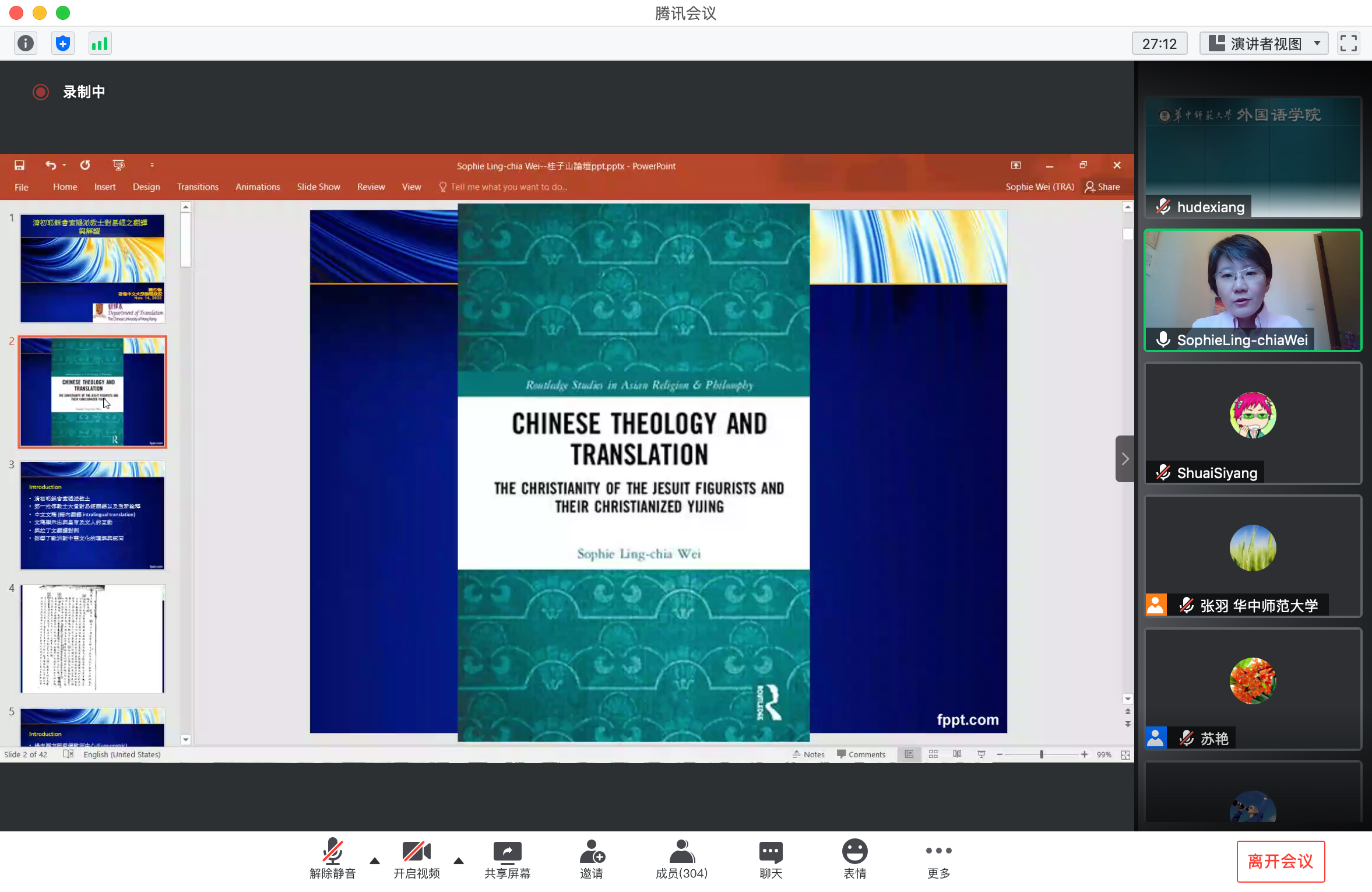This screenshot has height=892, width=1372.
Task: Select slide 3 Introduction thumbnail
Action: (x=93, y=515)
